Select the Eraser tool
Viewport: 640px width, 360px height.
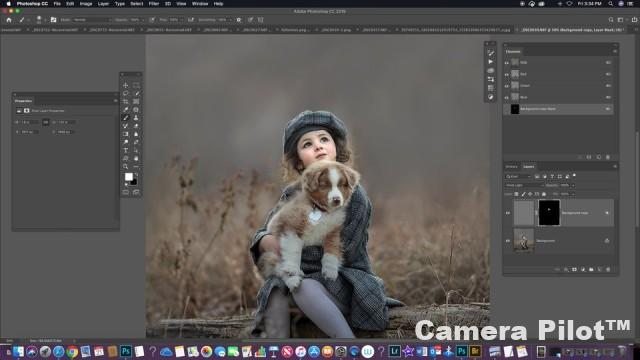(x=136, y=126)
